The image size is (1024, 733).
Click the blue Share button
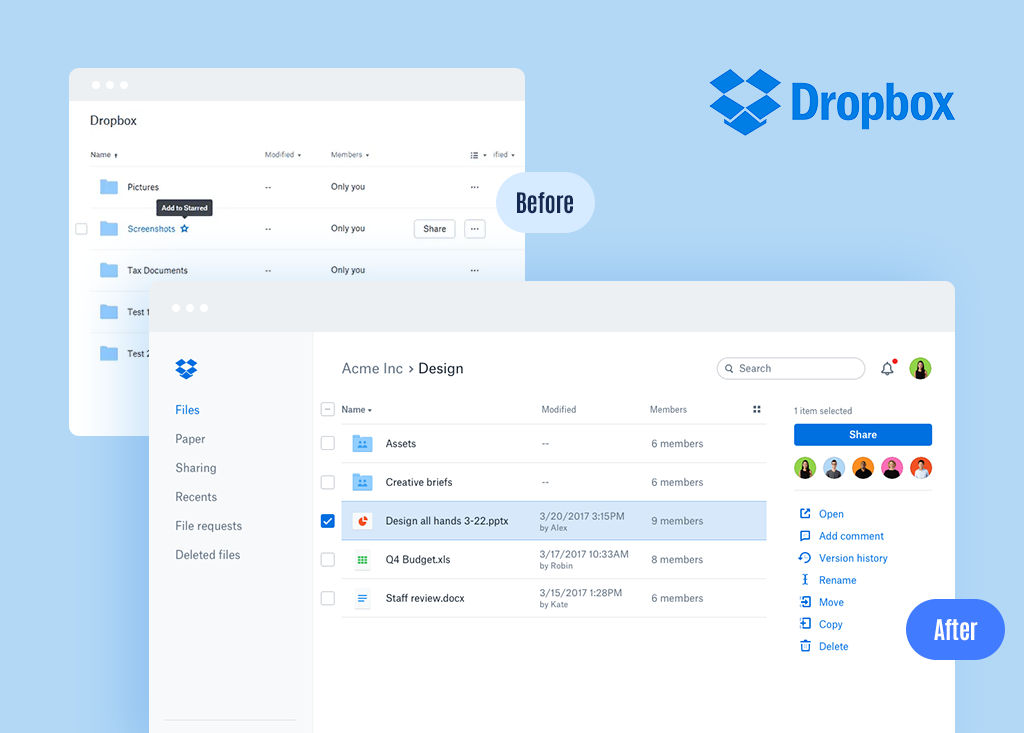point(863,434)
